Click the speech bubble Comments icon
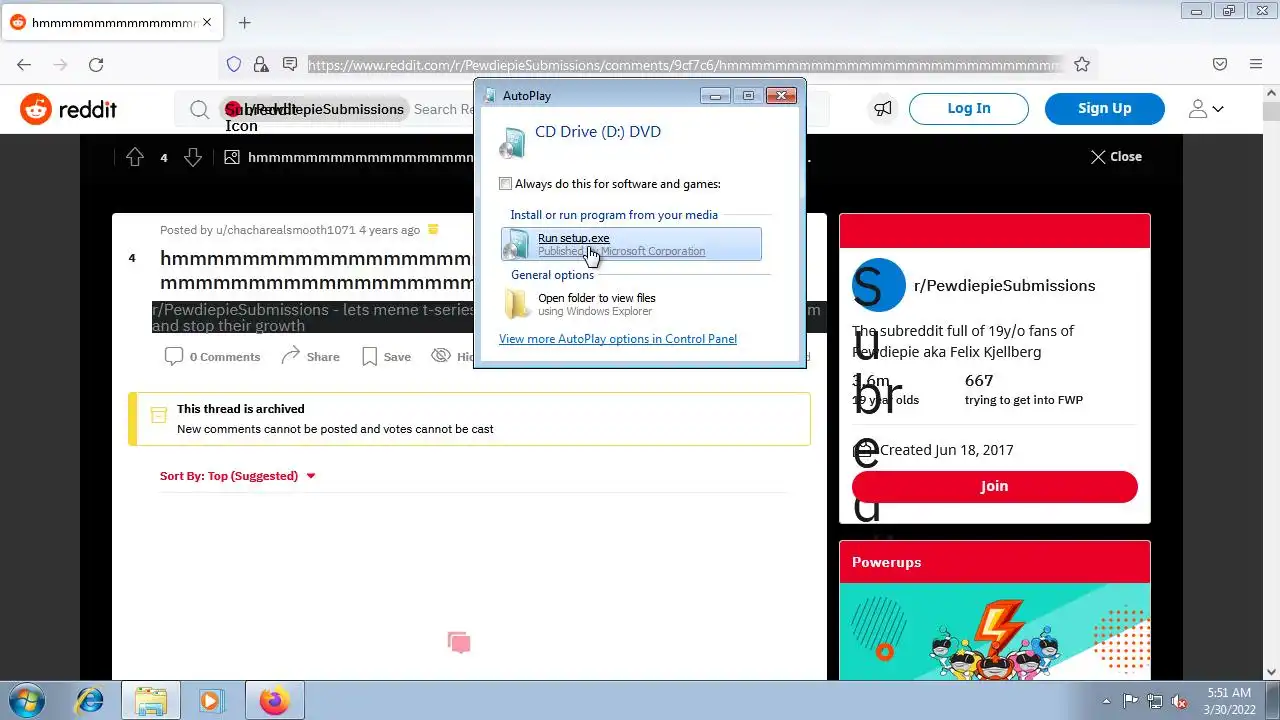 click(x=174, y=356)
